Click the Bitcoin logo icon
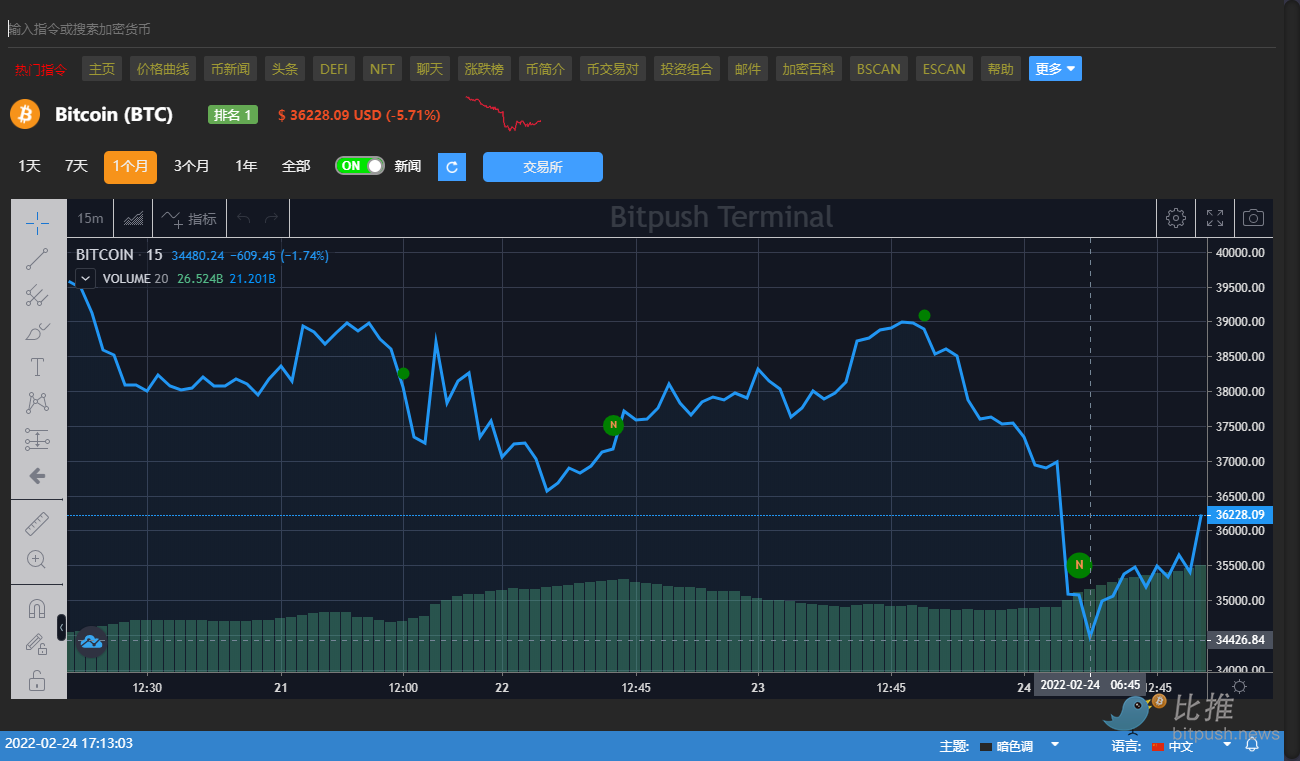 [25, 114]
